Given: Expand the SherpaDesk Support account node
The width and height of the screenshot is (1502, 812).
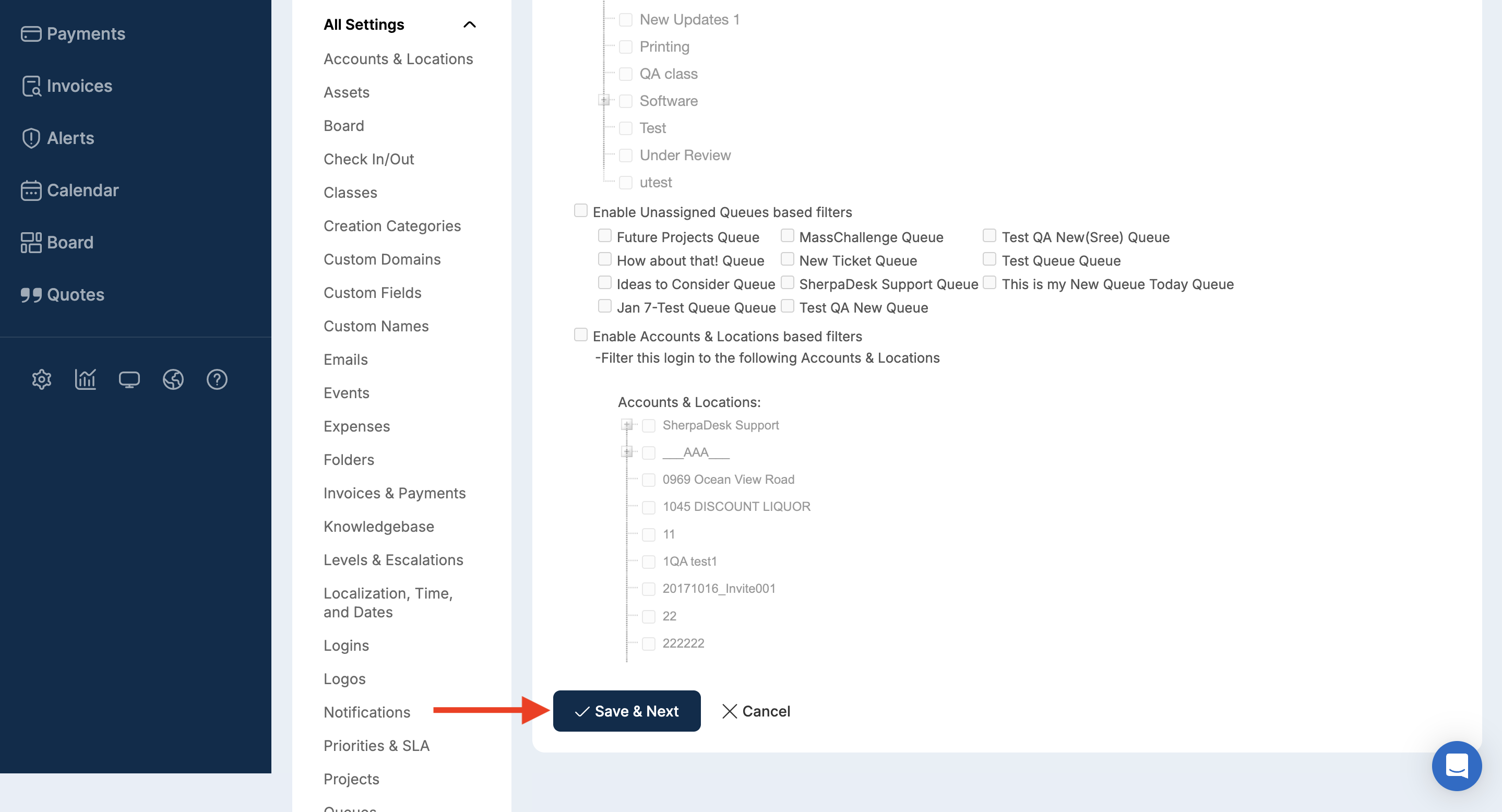Looking at the screenshot, I should click(x=627, y=425).
